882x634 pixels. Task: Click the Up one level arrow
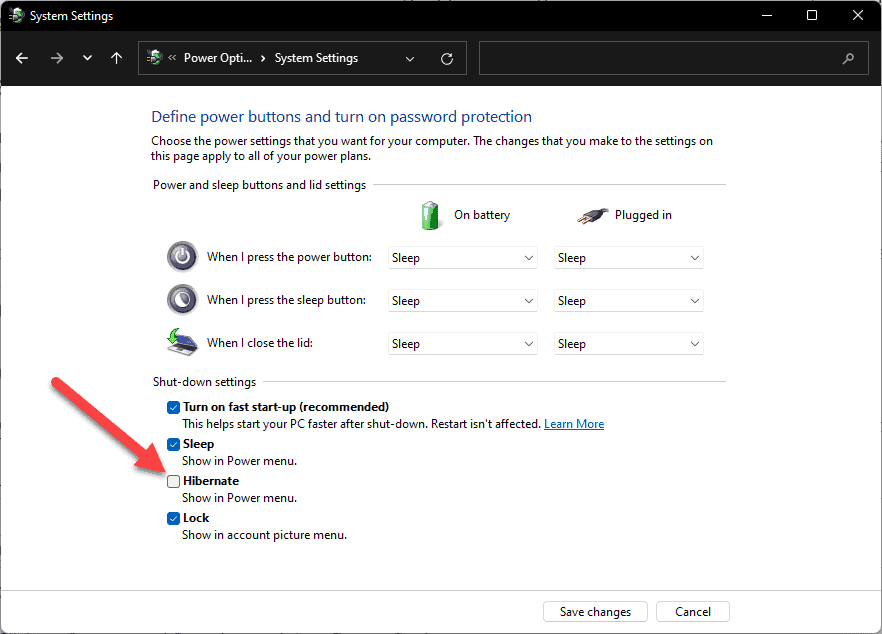point(116,58)
